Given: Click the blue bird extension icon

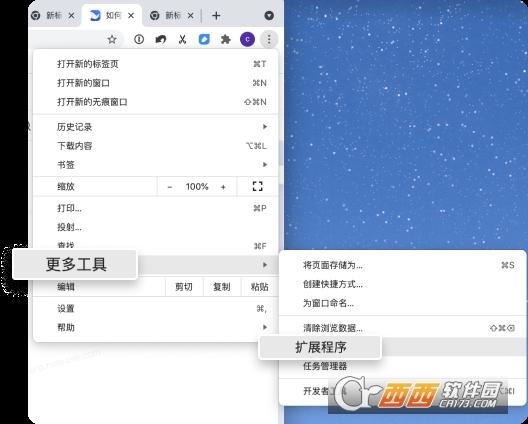Looking at the screenshot, I should [204, 40].
